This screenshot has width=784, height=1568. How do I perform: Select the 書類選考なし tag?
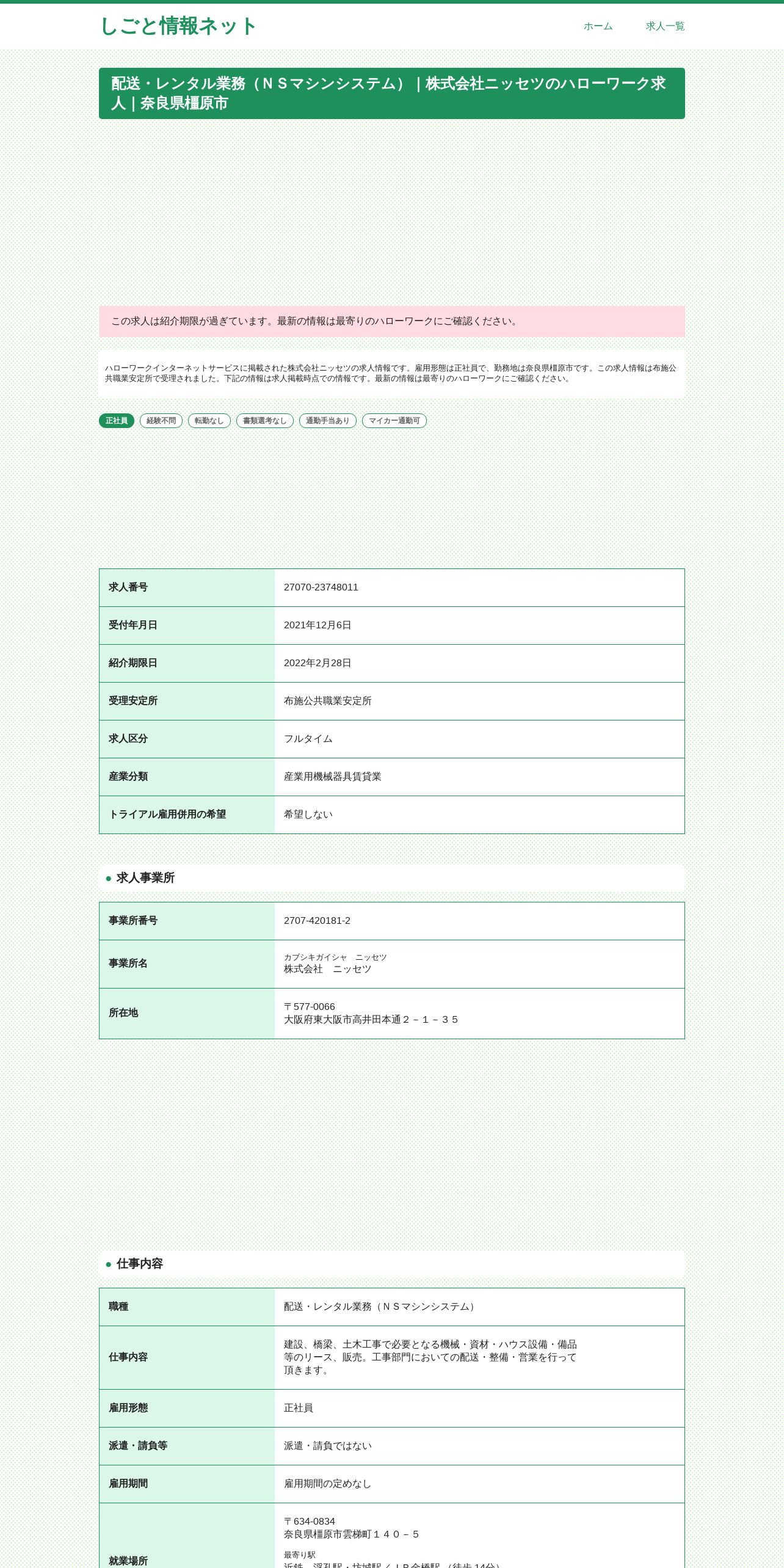pos(265,421)
